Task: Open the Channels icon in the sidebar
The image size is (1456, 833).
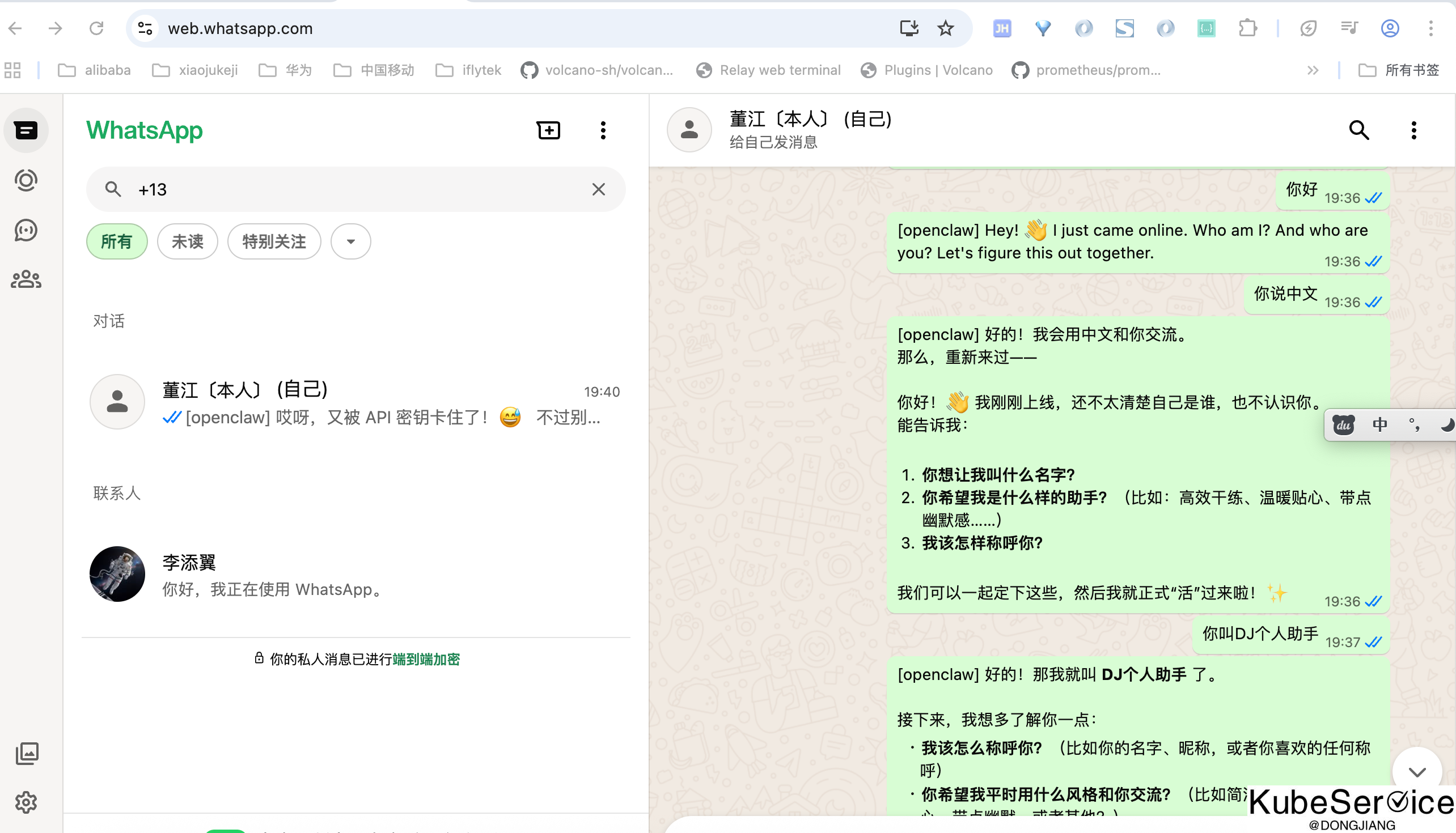Action: tap(26, 230)
